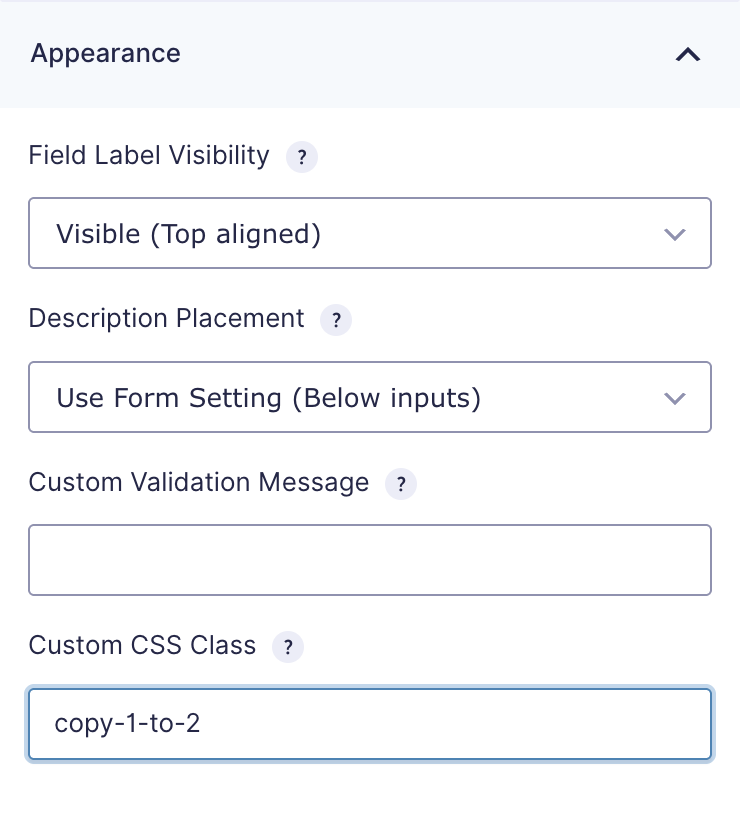
Task: Collapse the Appearance section with the chevron
Action: 688,55
